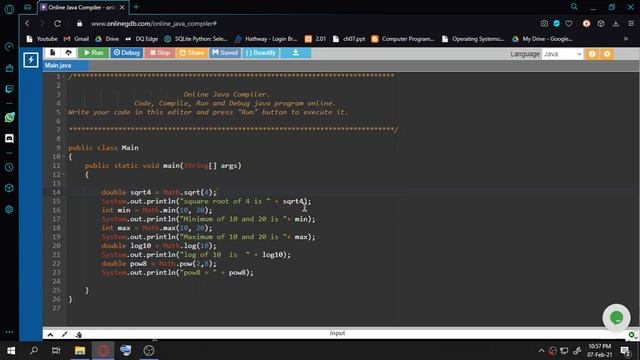This screenshot has width=640, height=360.
Task: Open the Gmail bookmark
Action: (76, 39)
